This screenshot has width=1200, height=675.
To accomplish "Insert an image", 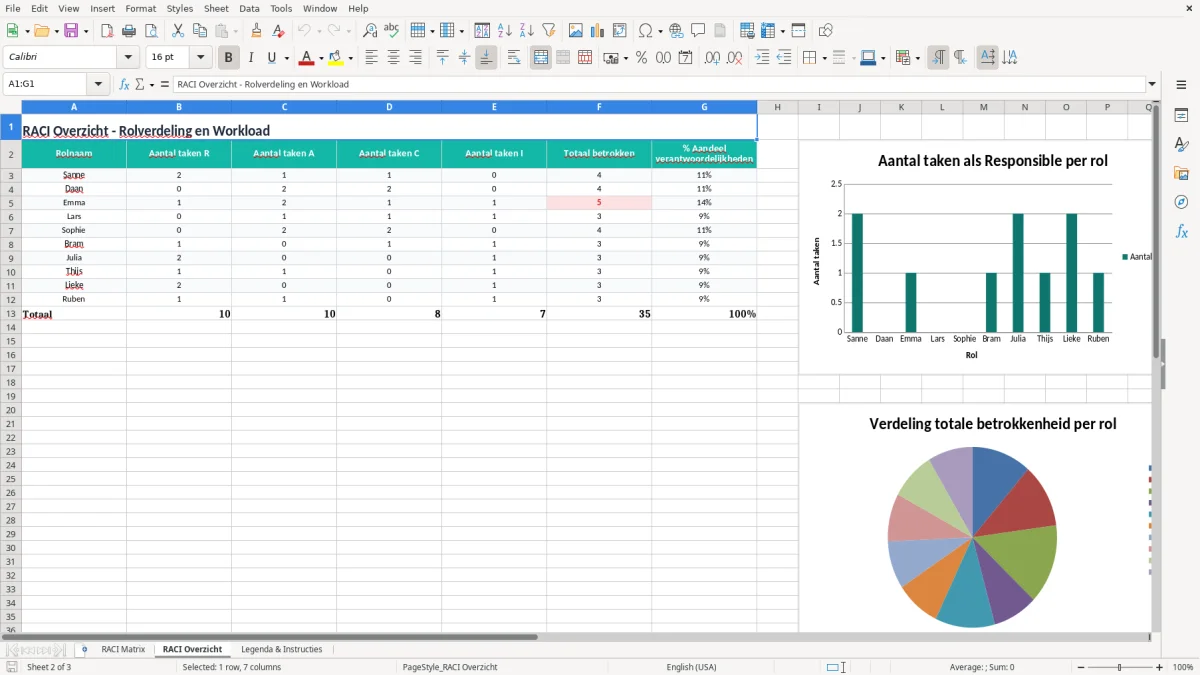I will click(x=576, y=31).
